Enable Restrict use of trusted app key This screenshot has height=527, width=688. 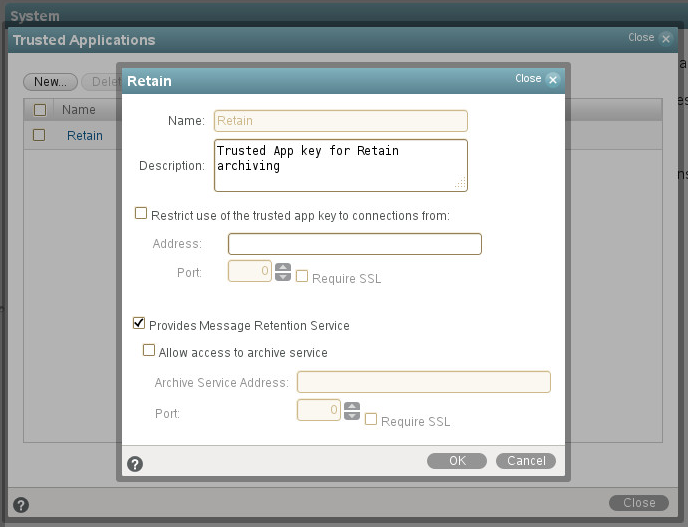click(141, 213)
